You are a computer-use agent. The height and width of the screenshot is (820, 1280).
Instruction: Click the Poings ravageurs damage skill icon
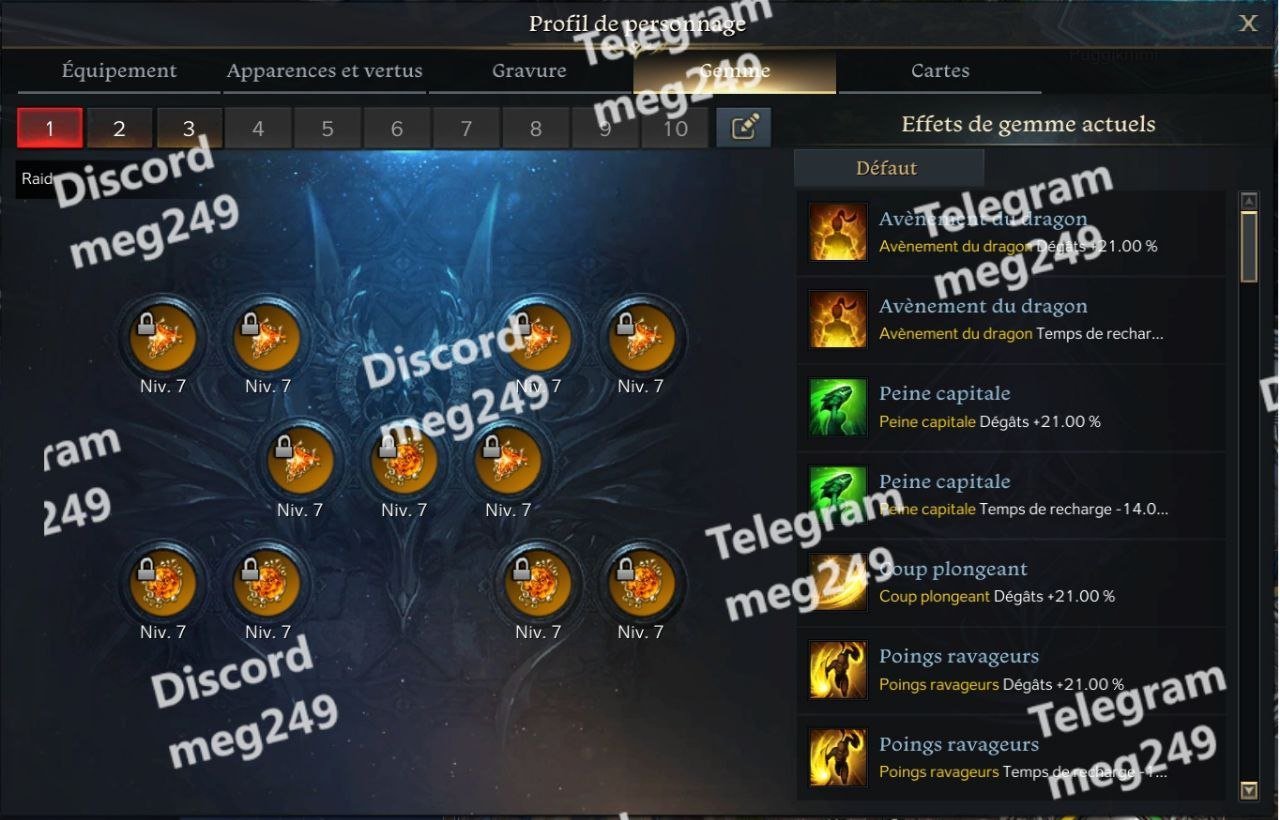tap(838, 670)
